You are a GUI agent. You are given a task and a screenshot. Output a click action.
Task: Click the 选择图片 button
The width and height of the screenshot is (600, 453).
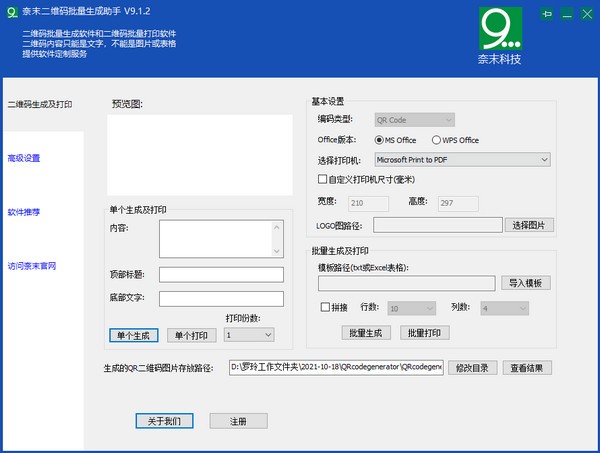coord(529,225)
